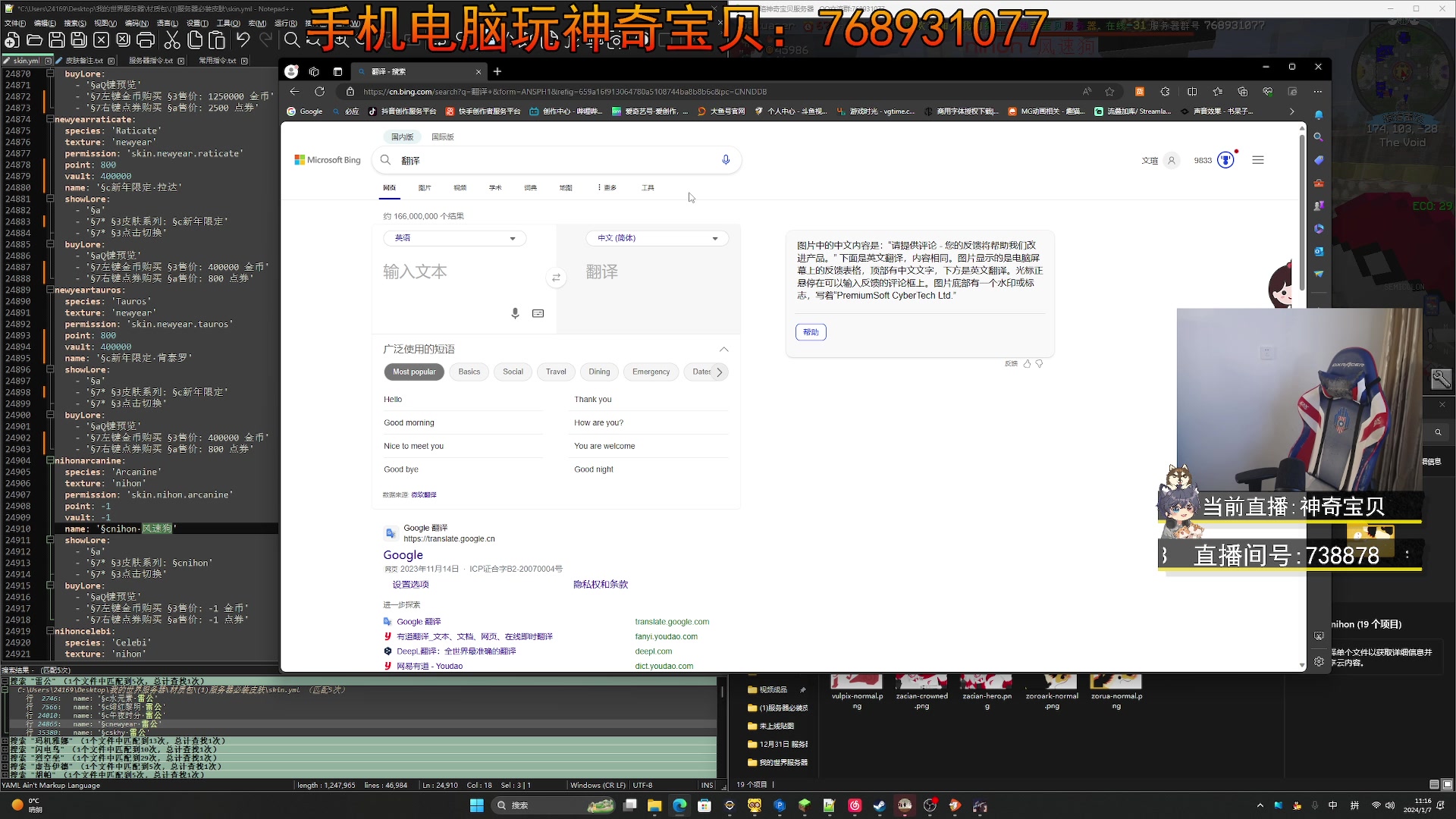The image size is (1456, 819).
Task: Click Copy icon in Notepad++ toolbar
Action: tap(195, 40)
